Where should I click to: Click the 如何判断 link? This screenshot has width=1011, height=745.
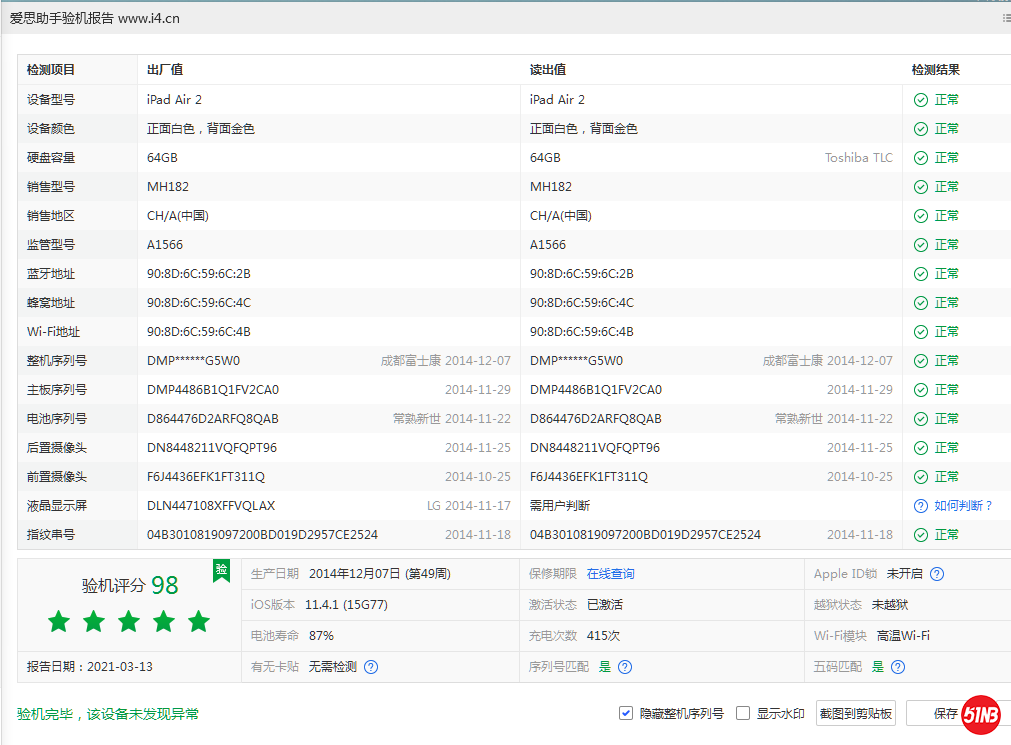point(963,506)
